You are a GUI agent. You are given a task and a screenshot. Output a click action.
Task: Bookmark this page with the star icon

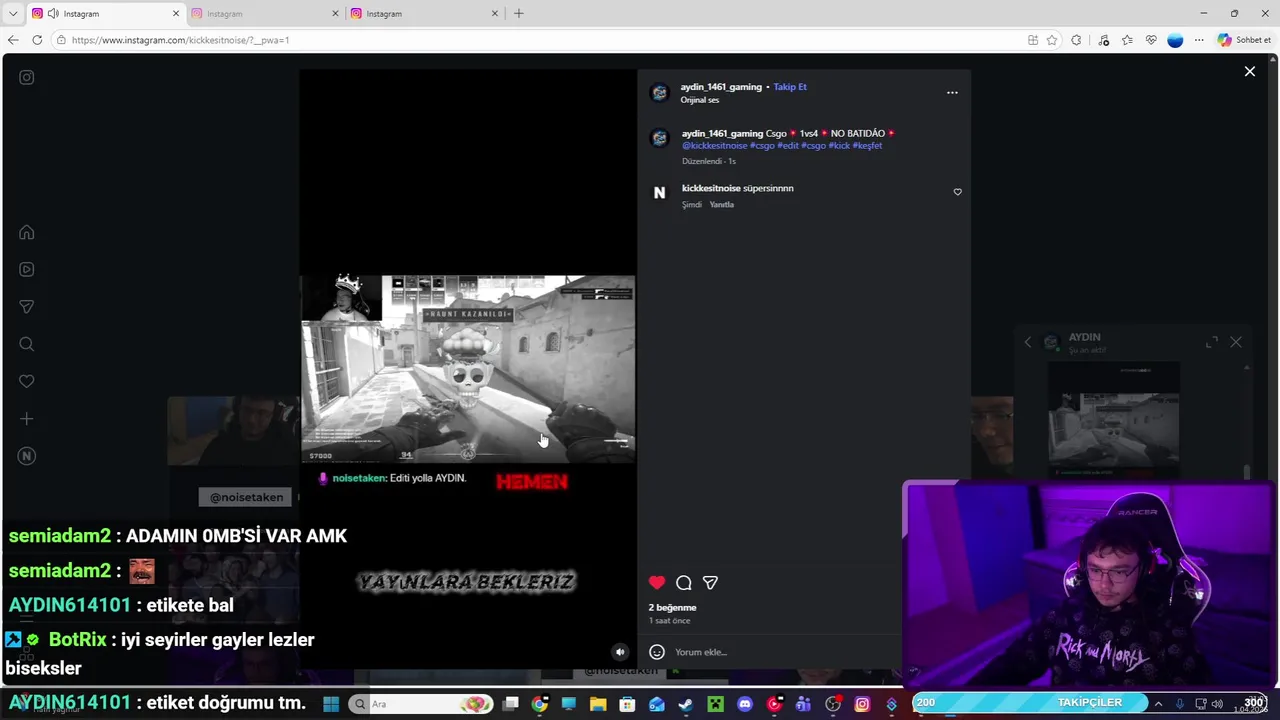click(x=1052, y=40)
